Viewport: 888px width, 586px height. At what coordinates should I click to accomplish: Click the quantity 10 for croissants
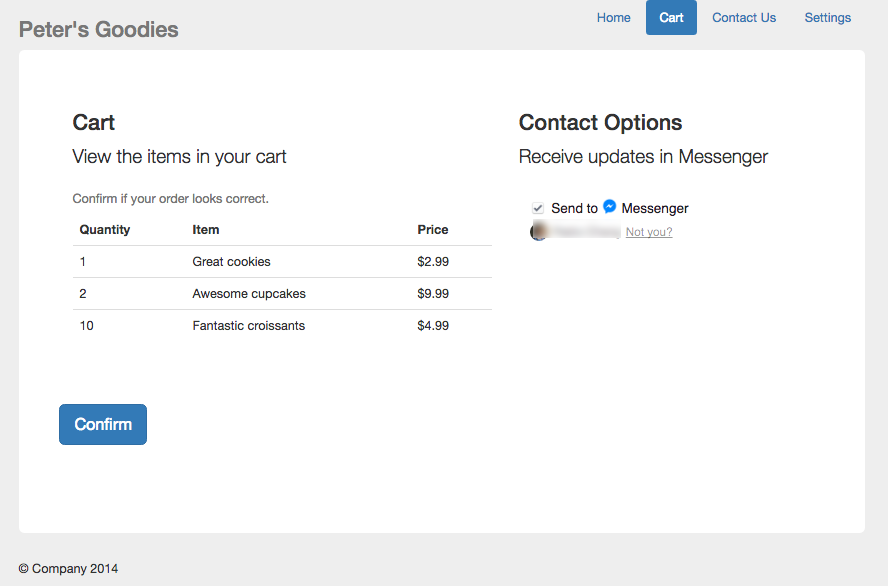pos(87,326)
